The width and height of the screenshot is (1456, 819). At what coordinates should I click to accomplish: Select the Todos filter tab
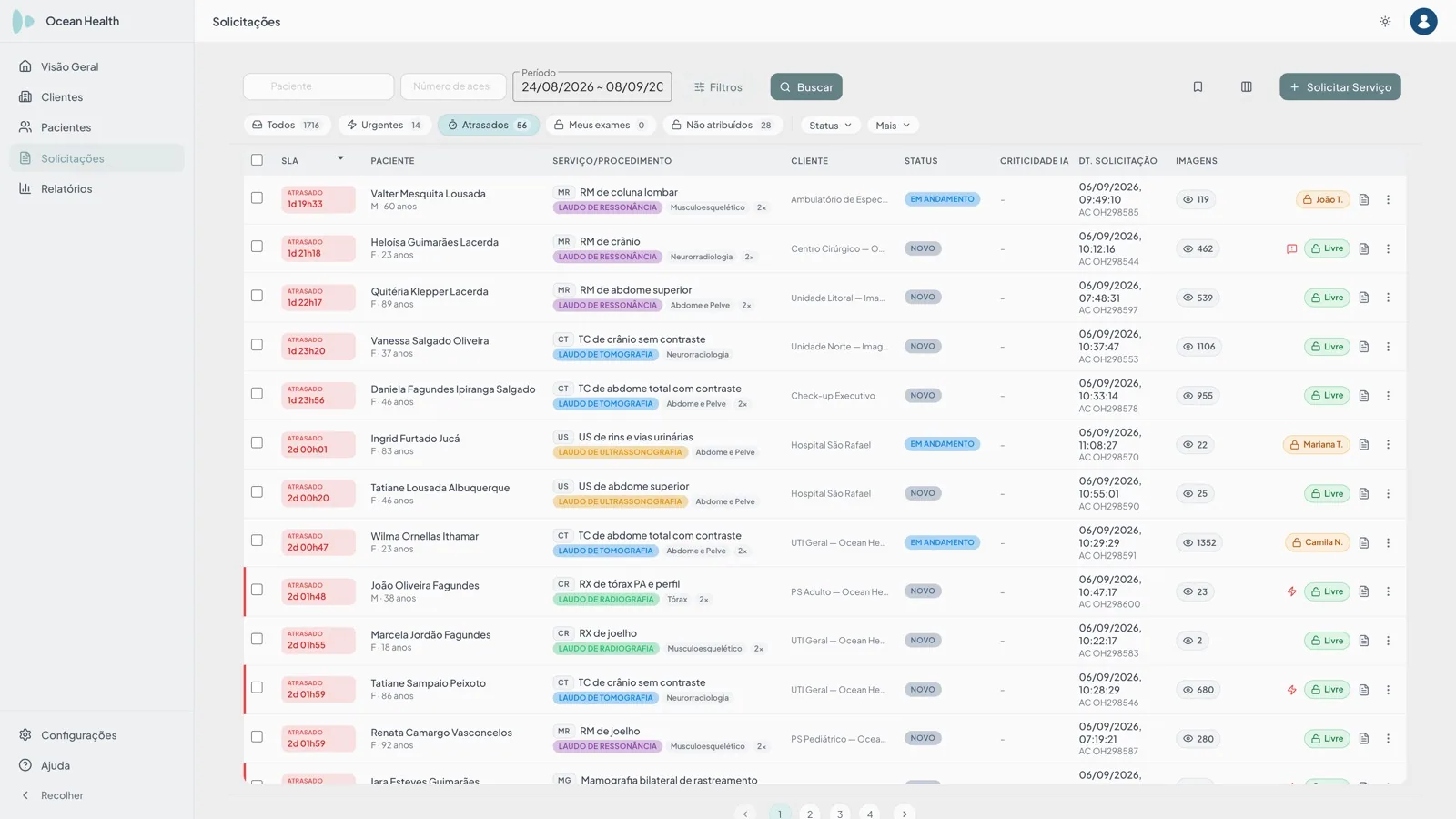point(286,126)
